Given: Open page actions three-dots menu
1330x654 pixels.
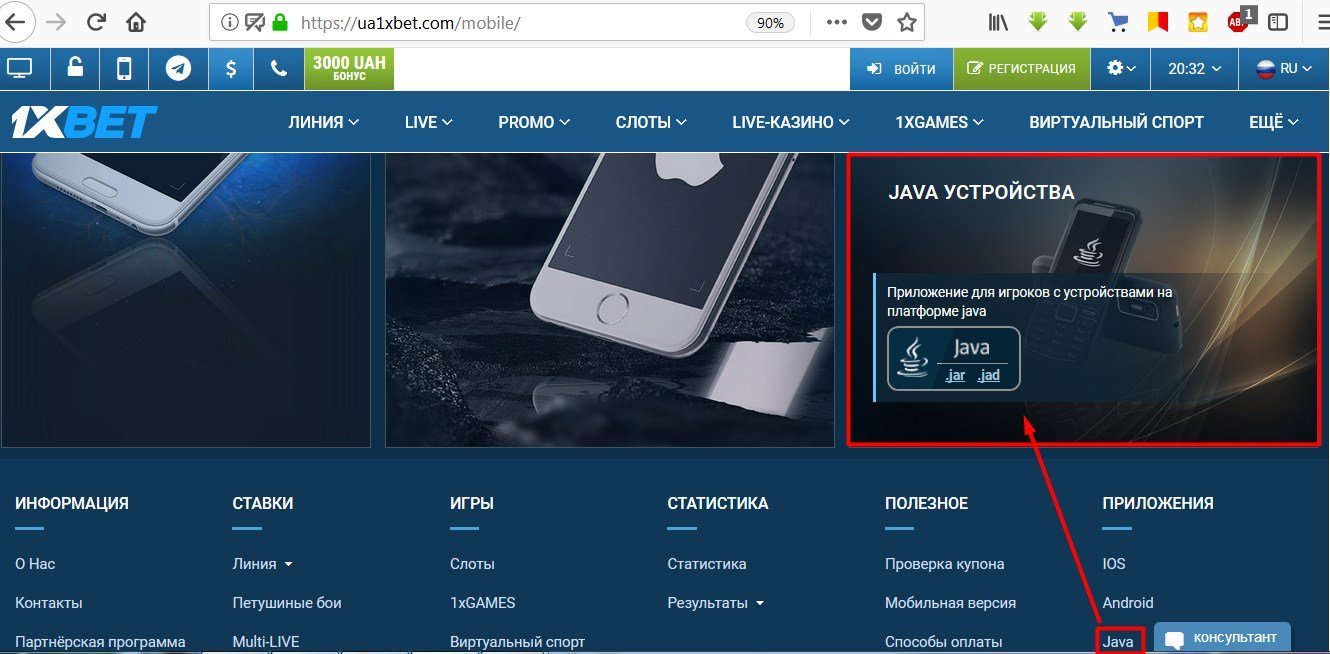Looking at the screenshot, I should [836, 22].
